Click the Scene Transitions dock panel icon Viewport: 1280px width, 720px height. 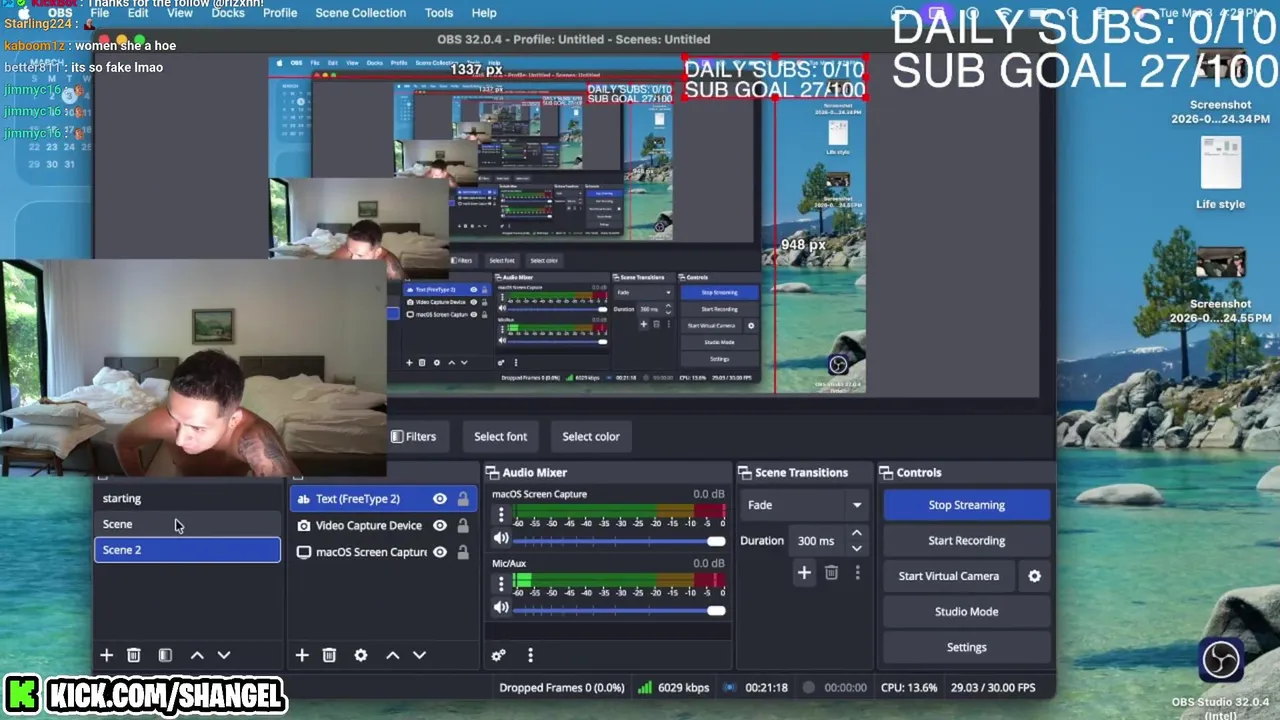745,472
